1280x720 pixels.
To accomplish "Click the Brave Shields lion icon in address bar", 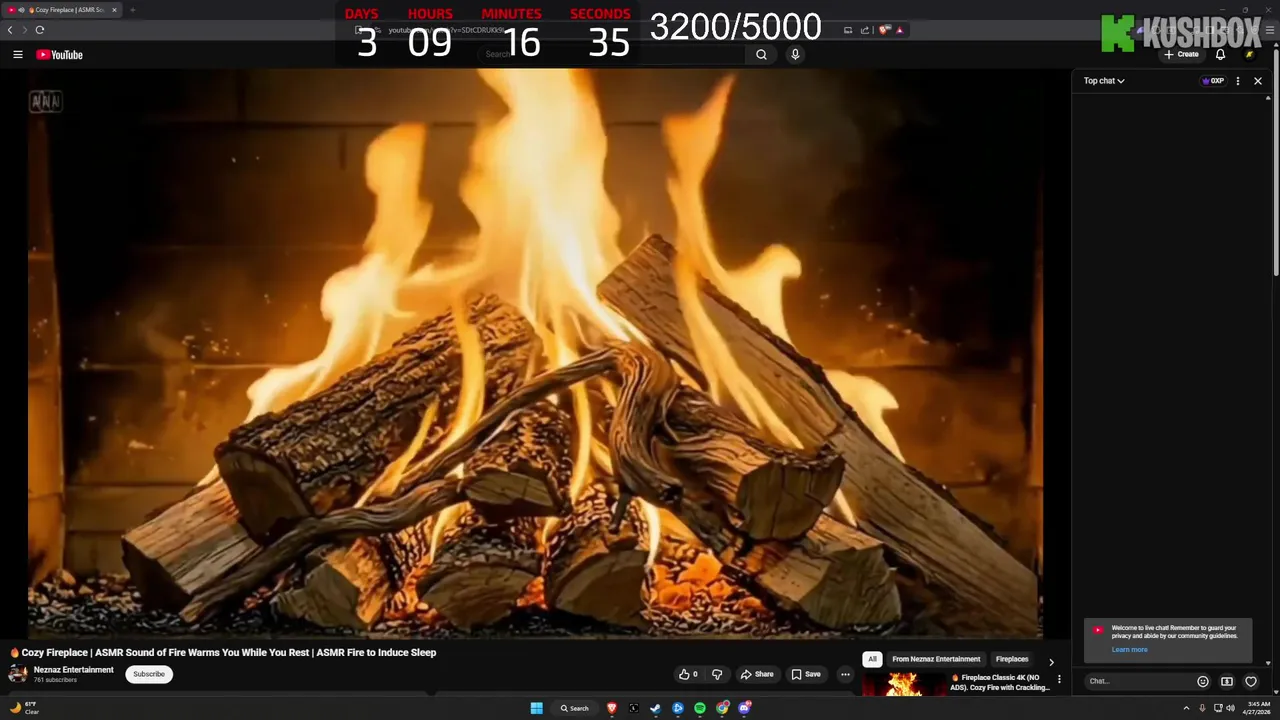I will (884, 30).
